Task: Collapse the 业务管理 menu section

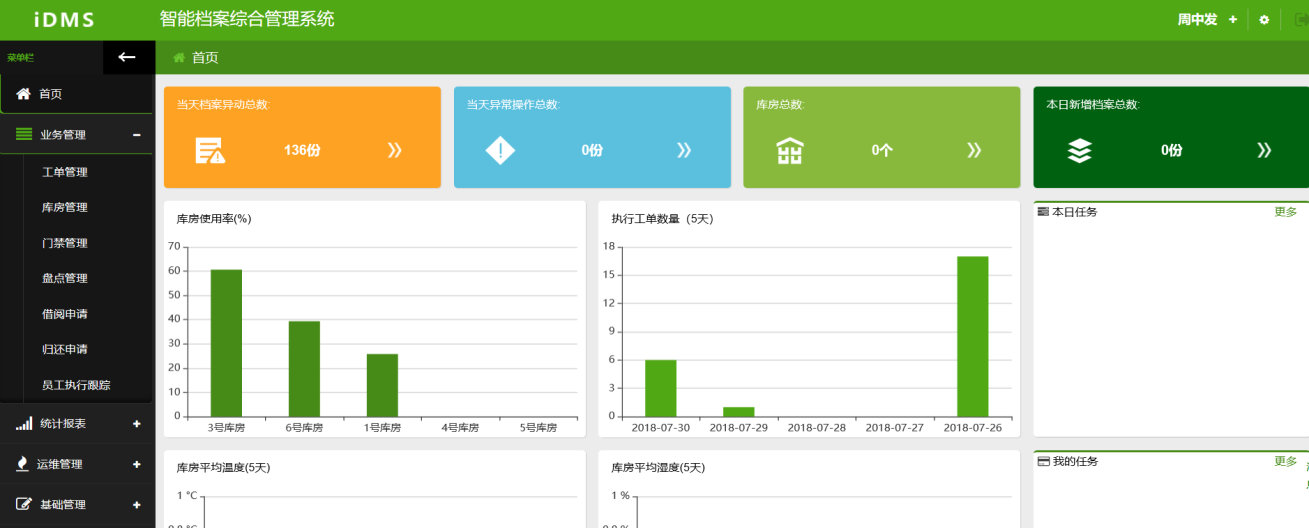Action: point(137,135)
